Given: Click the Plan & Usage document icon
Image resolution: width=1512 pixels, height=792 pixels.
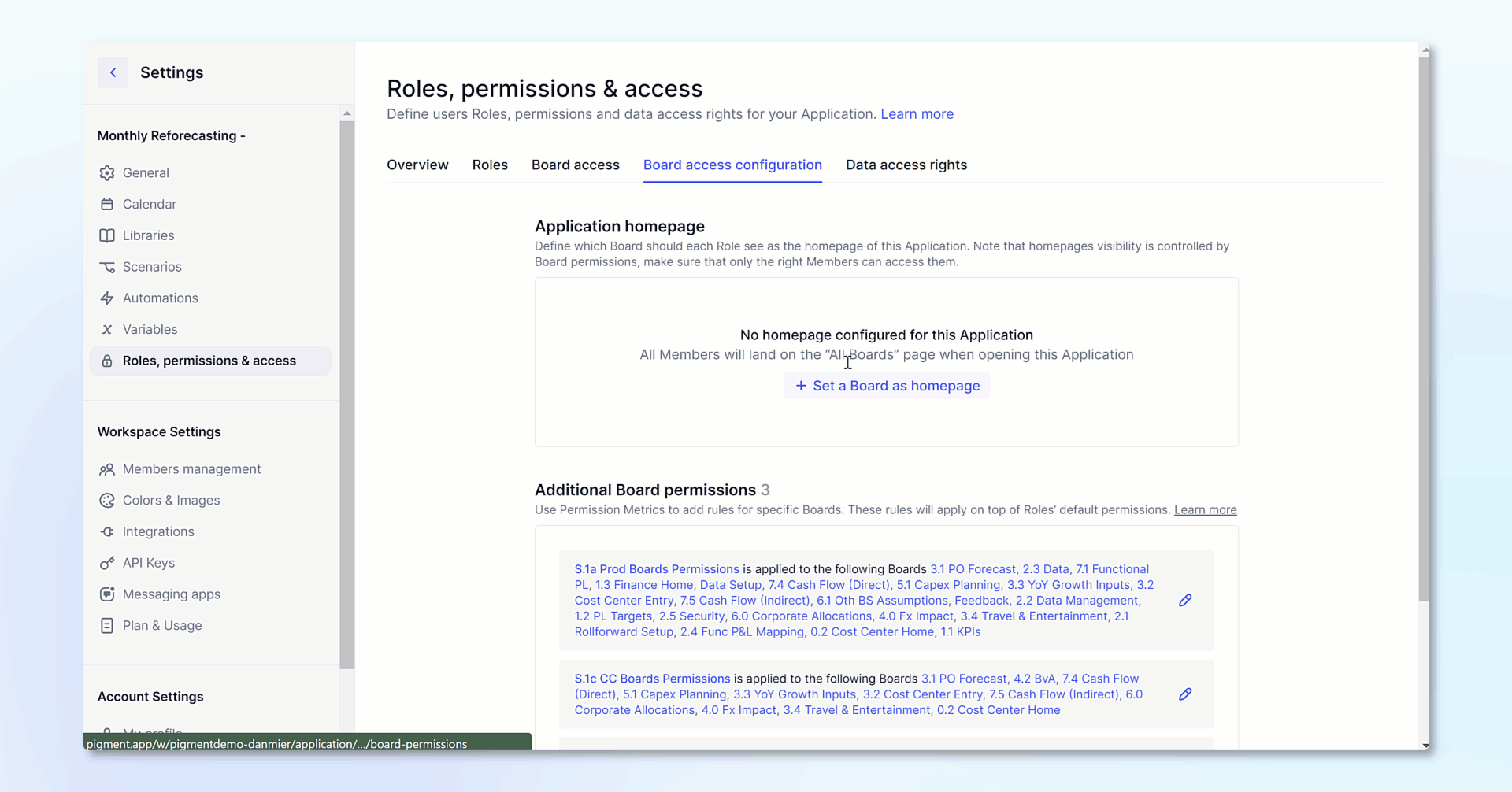Looking at the screenshot, I should coord(107,626).
